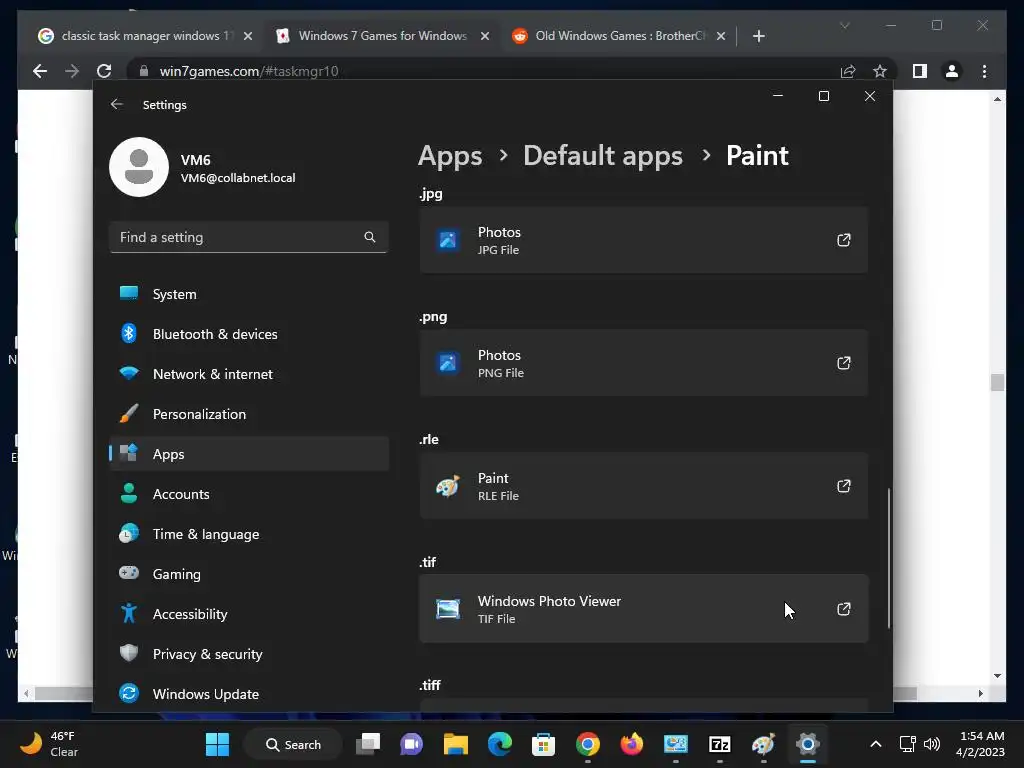Open Accounts settings
The image size is (1024, 768).
[249, 494]
